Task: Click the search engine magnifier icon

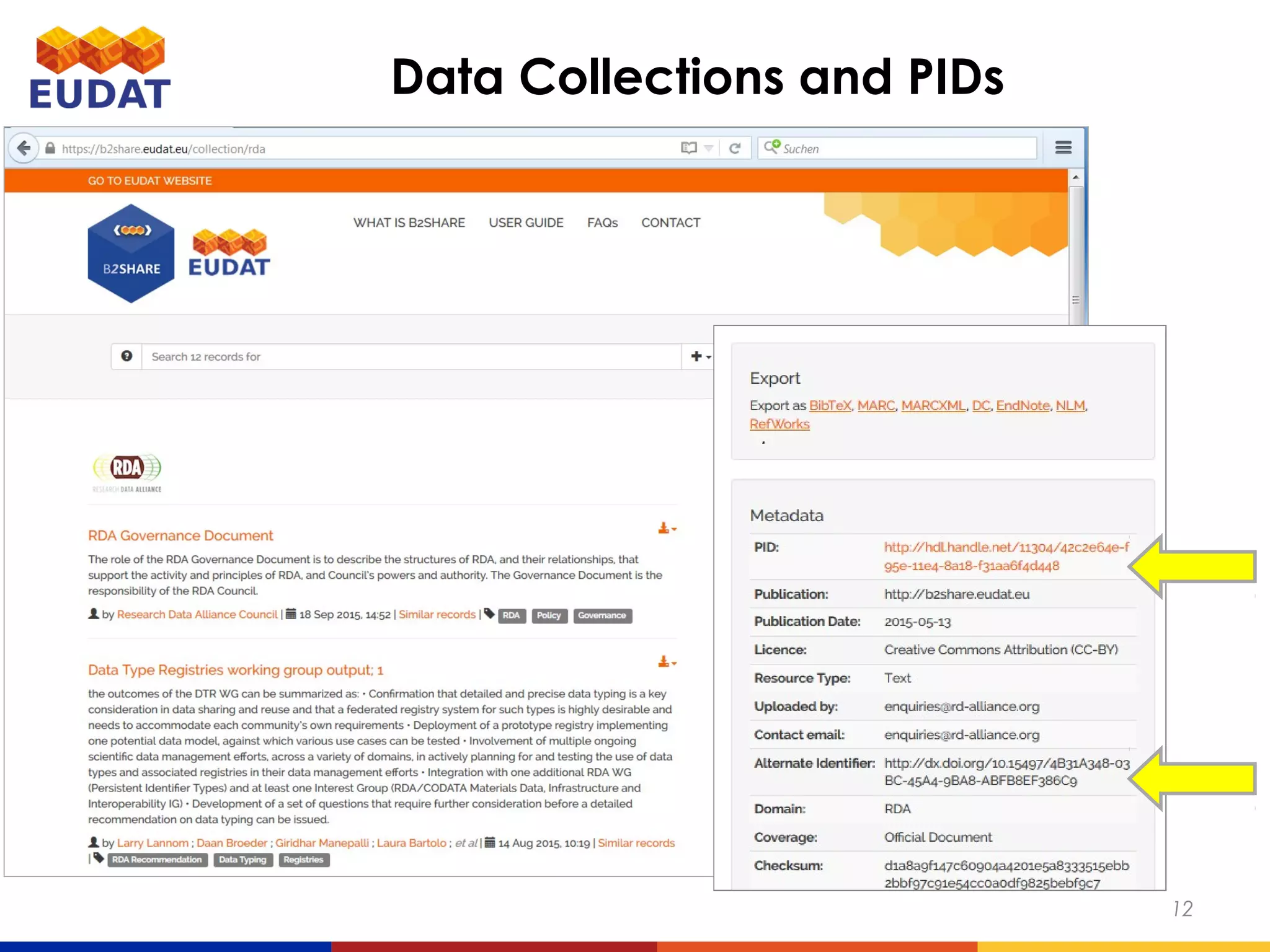Action: pyautogui.click(x=771, y=148)
